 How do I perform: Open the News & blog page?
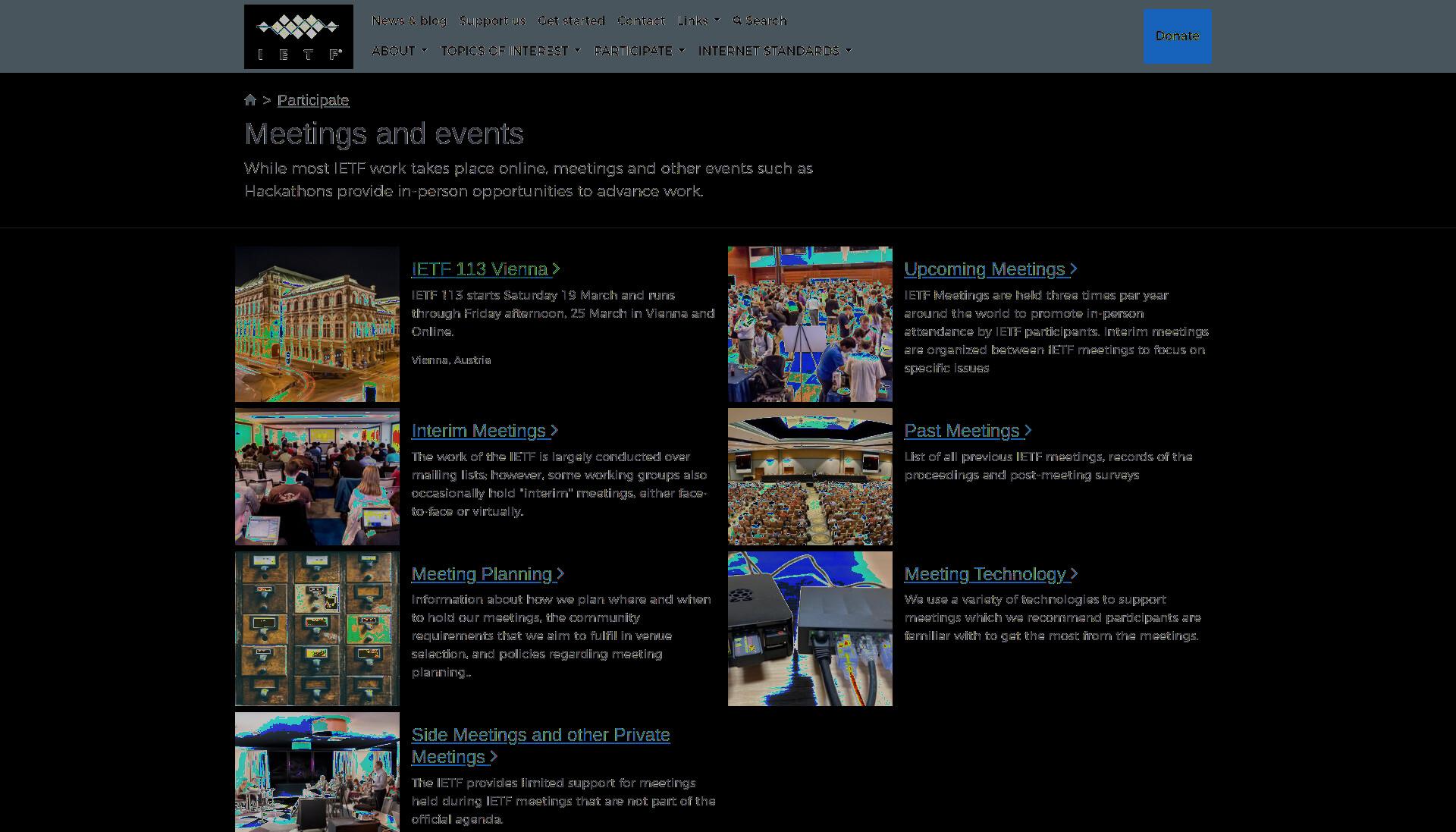pyautogui.click(x=409, y=20)
